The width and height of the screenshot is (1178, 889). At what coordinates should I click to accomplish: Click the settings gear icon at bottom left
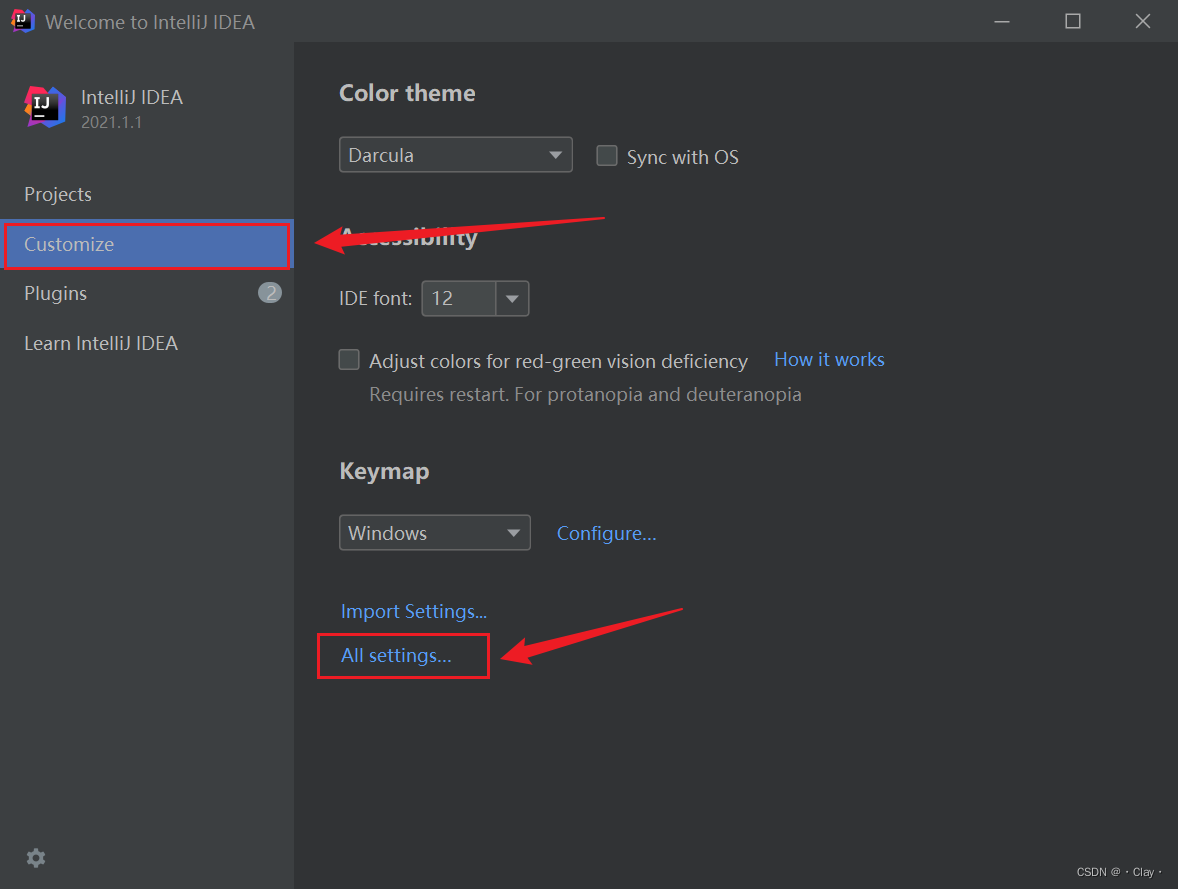point(36,857)
